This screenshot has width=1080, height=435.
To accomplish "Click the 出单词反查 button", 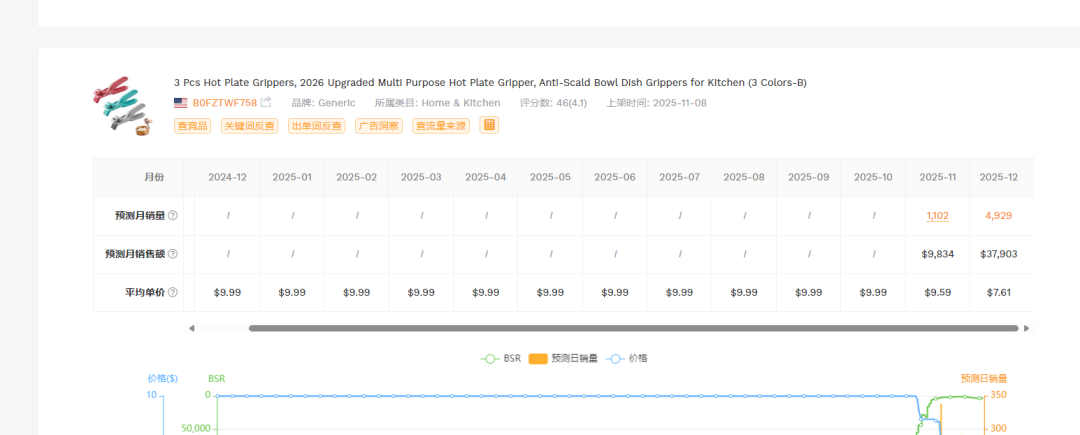I will point(316,126).
